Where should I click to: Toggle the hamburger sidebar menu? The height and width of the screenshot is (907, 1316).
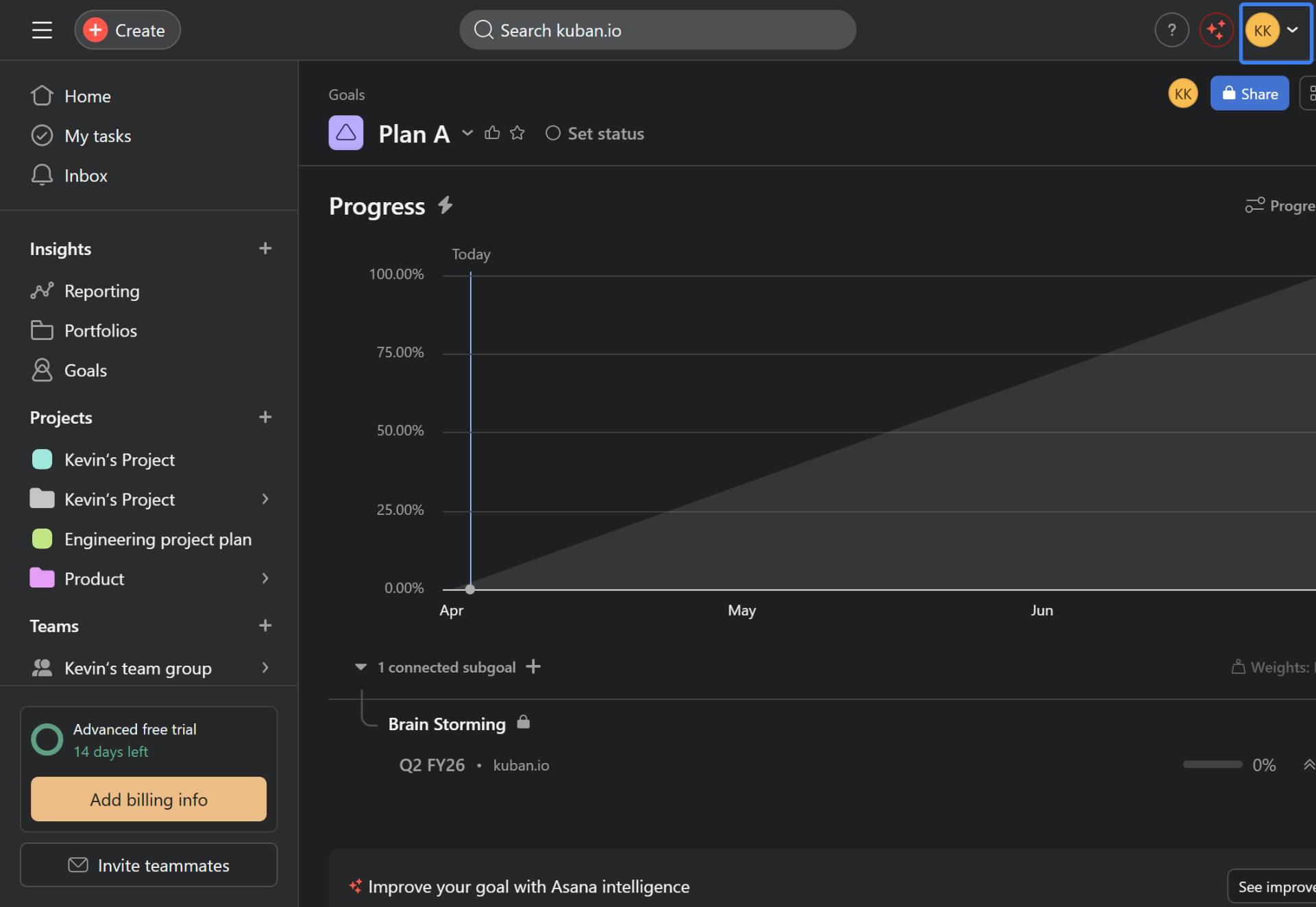pyautogui.click(x=42, y=30)
